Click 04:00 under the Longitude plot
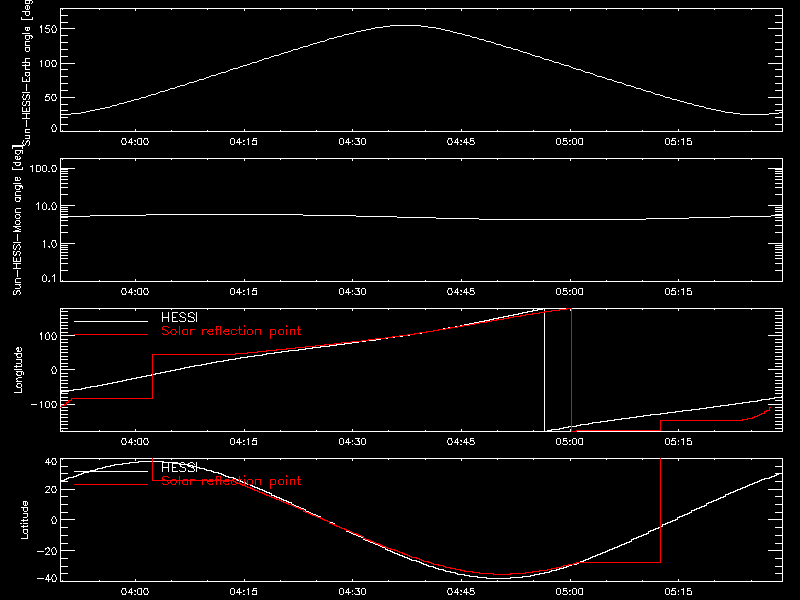Image resolution: width=800 pixels, height=600 pixels. click(135, 441)
